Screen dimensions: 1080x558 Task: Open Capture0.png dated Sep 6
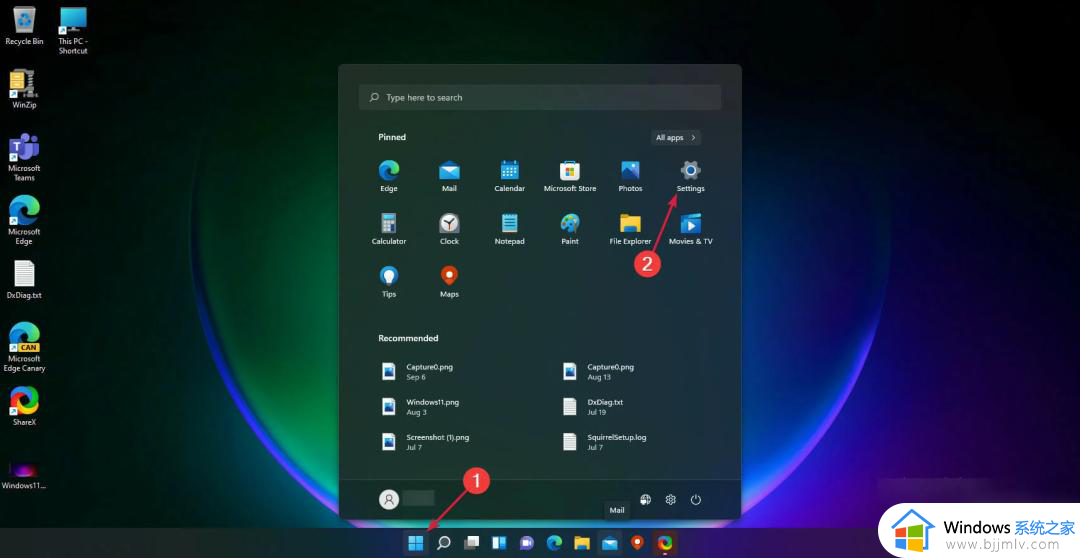[x=419, y=372]
